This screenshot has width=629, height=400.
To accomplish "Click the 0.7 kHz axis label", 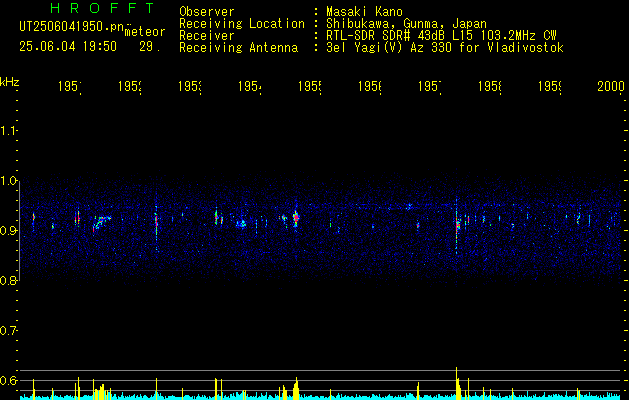I will click(x=9, y=330).
